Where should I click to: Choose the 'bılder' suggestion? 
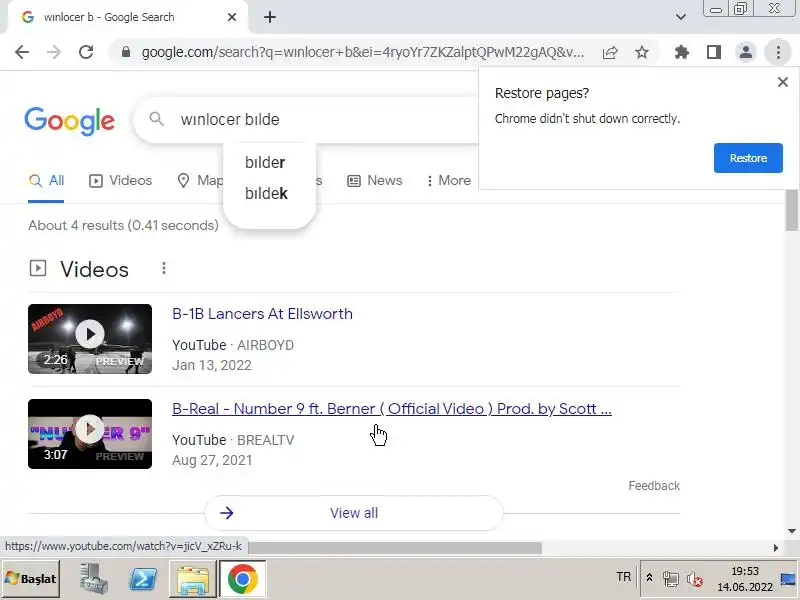265,162
